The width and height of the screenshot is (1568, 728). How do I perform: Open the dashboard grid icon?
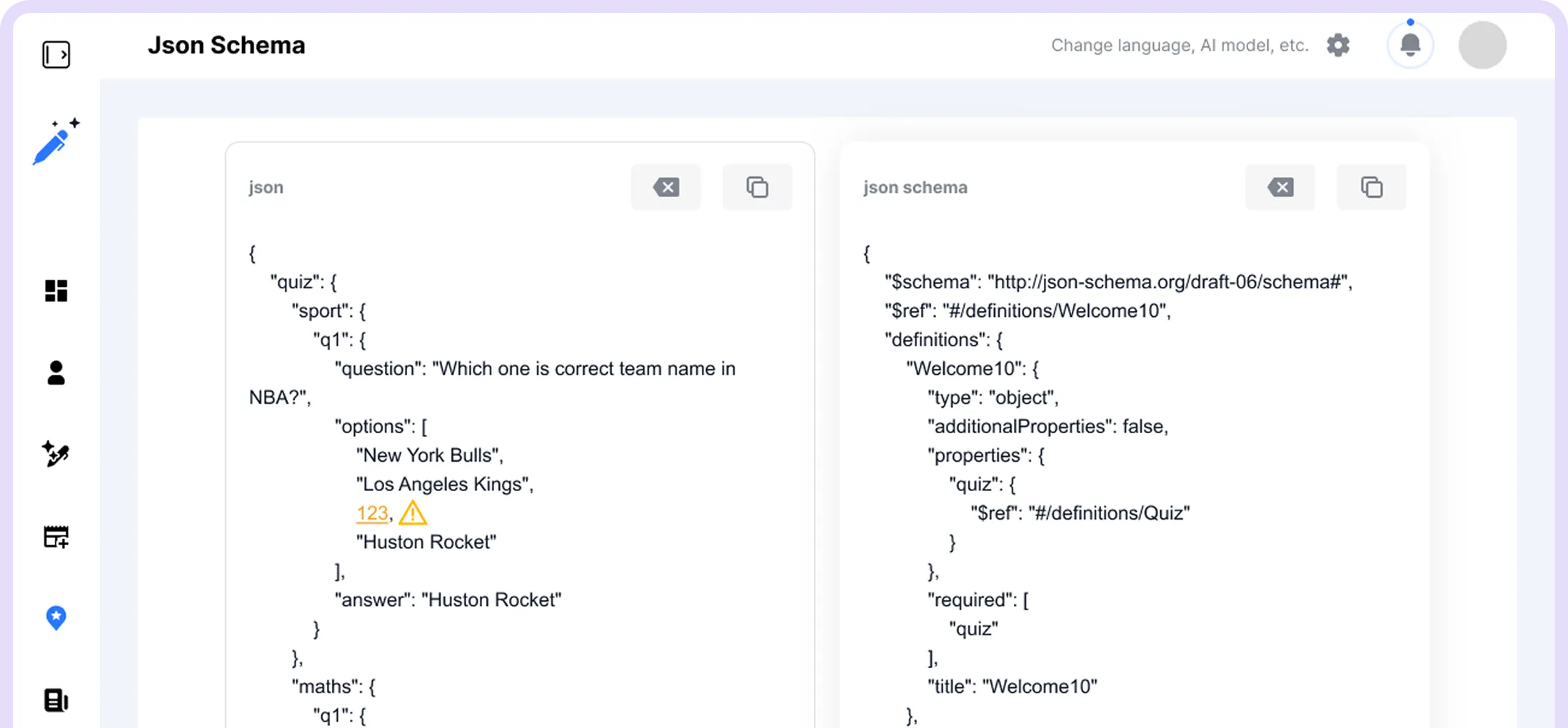(x=56, y=290)
